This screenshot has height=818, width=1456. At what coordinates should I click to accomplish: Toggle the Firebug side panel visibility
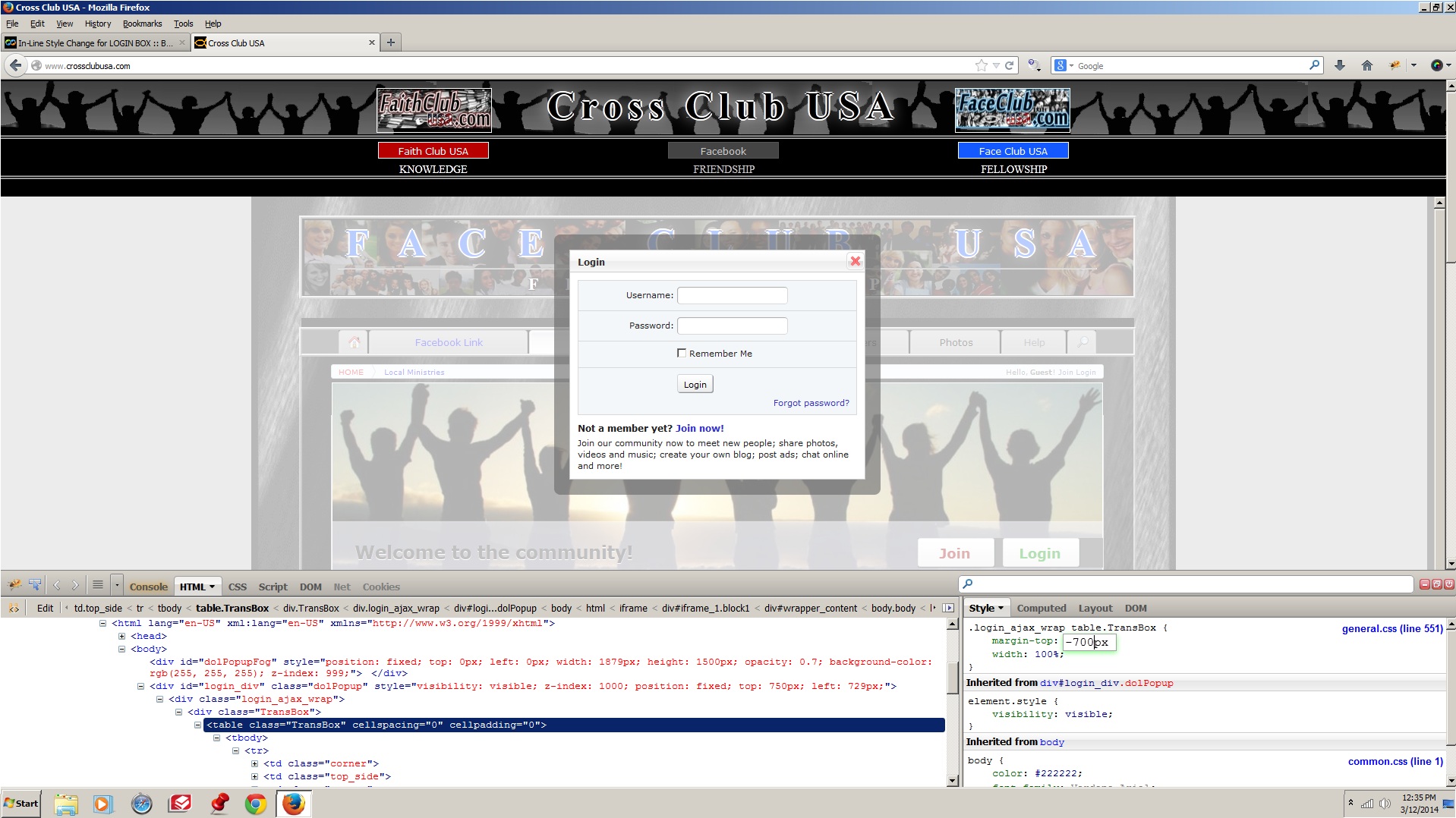948,608
